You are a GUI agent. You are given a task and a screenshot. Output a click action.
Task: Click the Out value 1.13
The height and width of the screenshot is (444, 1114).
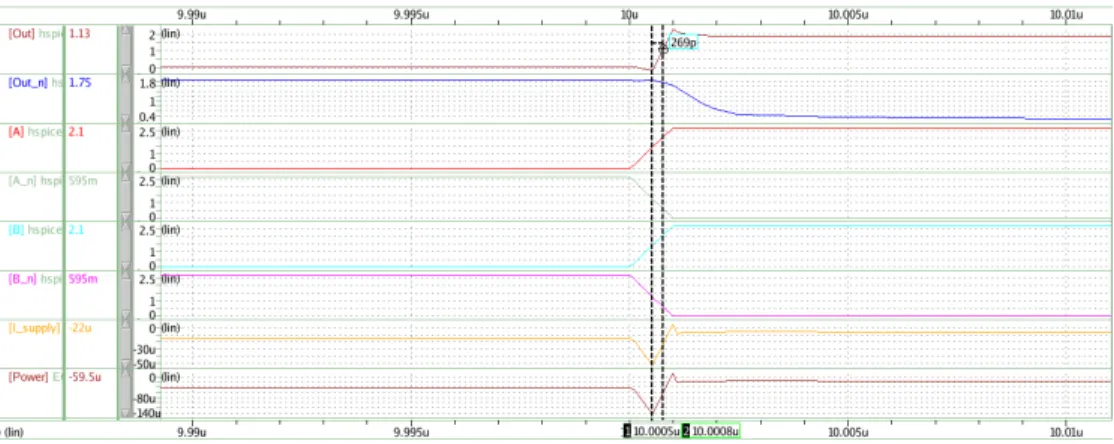click(80, 33)
